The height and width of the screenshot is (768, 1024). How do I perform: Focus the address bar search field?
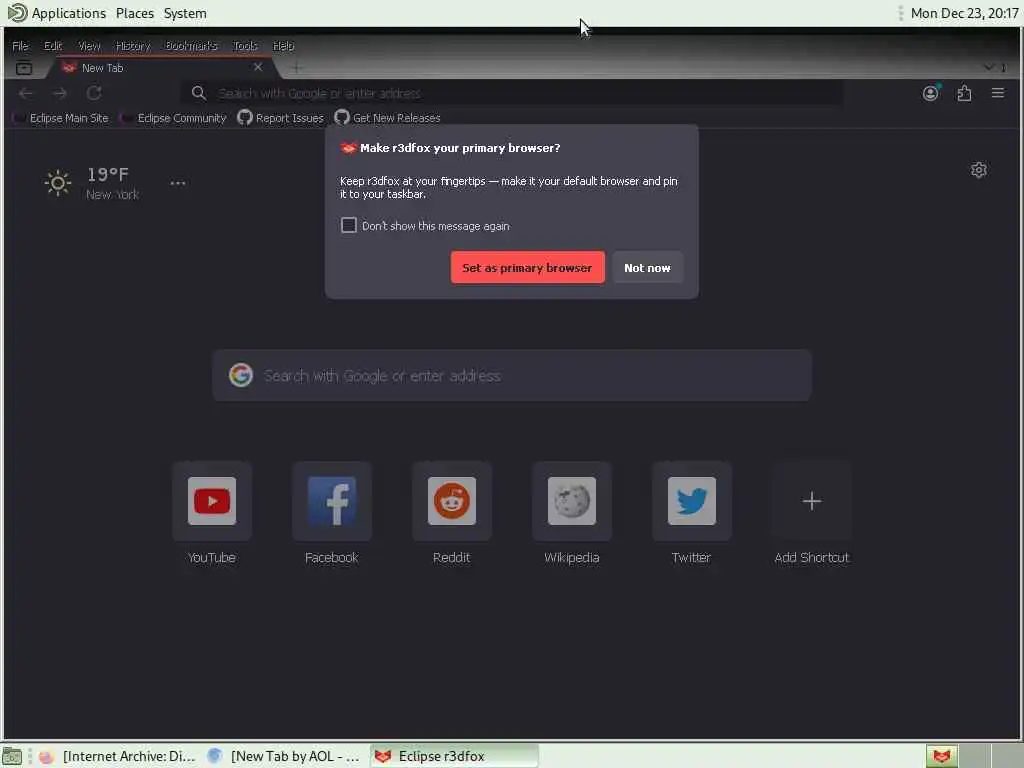pos(511,93)
